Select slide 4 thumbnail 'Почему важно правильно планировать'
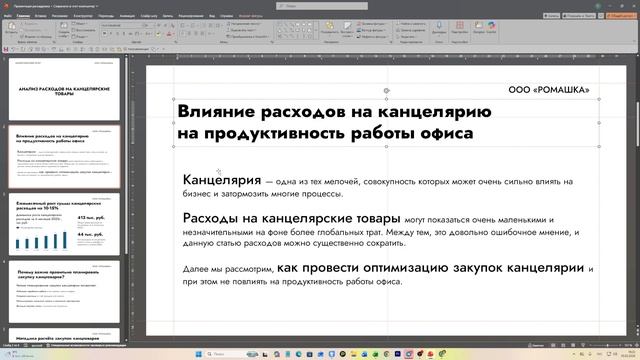The height and width of the screenshot is (360, 640). pyautogui.click(x=64, y=291)
